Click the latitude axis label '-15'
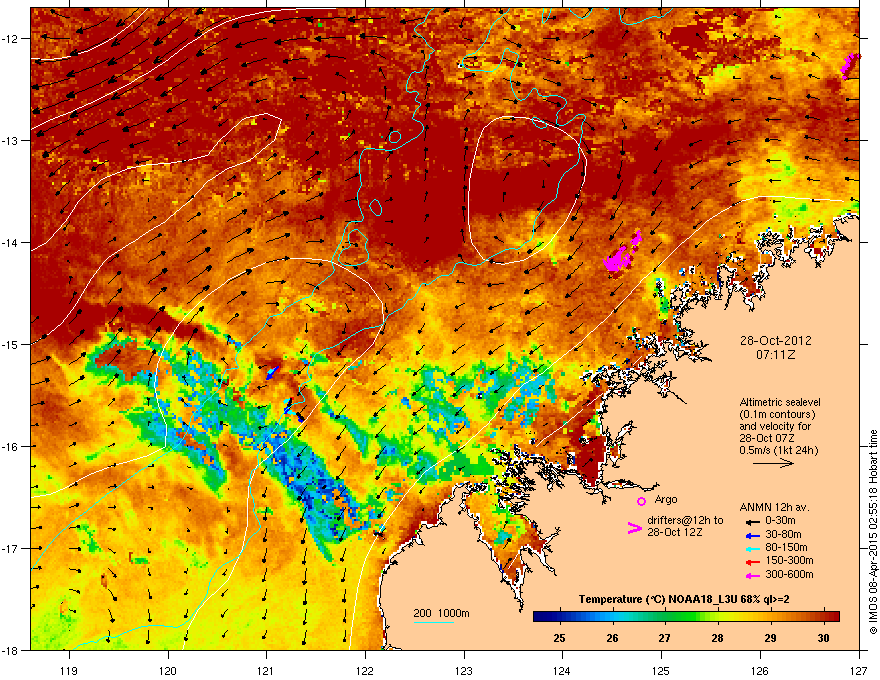This screenshot has height=680, width=880. click(x=10, y=344)
